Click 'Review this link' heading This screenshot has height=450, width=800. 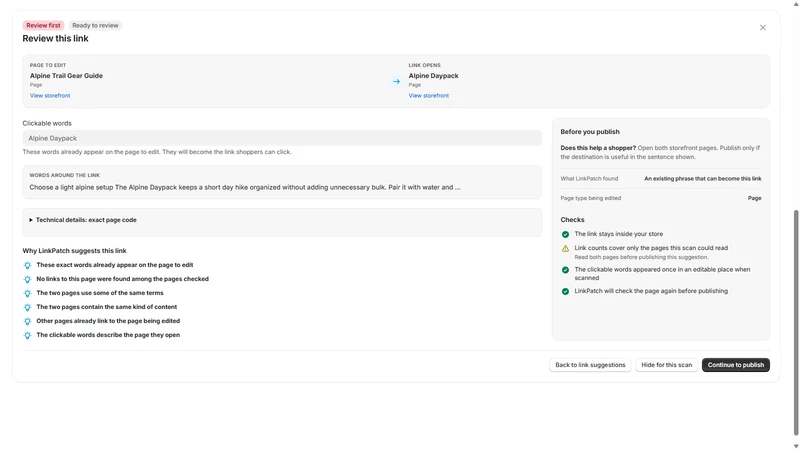coord(56,39)
